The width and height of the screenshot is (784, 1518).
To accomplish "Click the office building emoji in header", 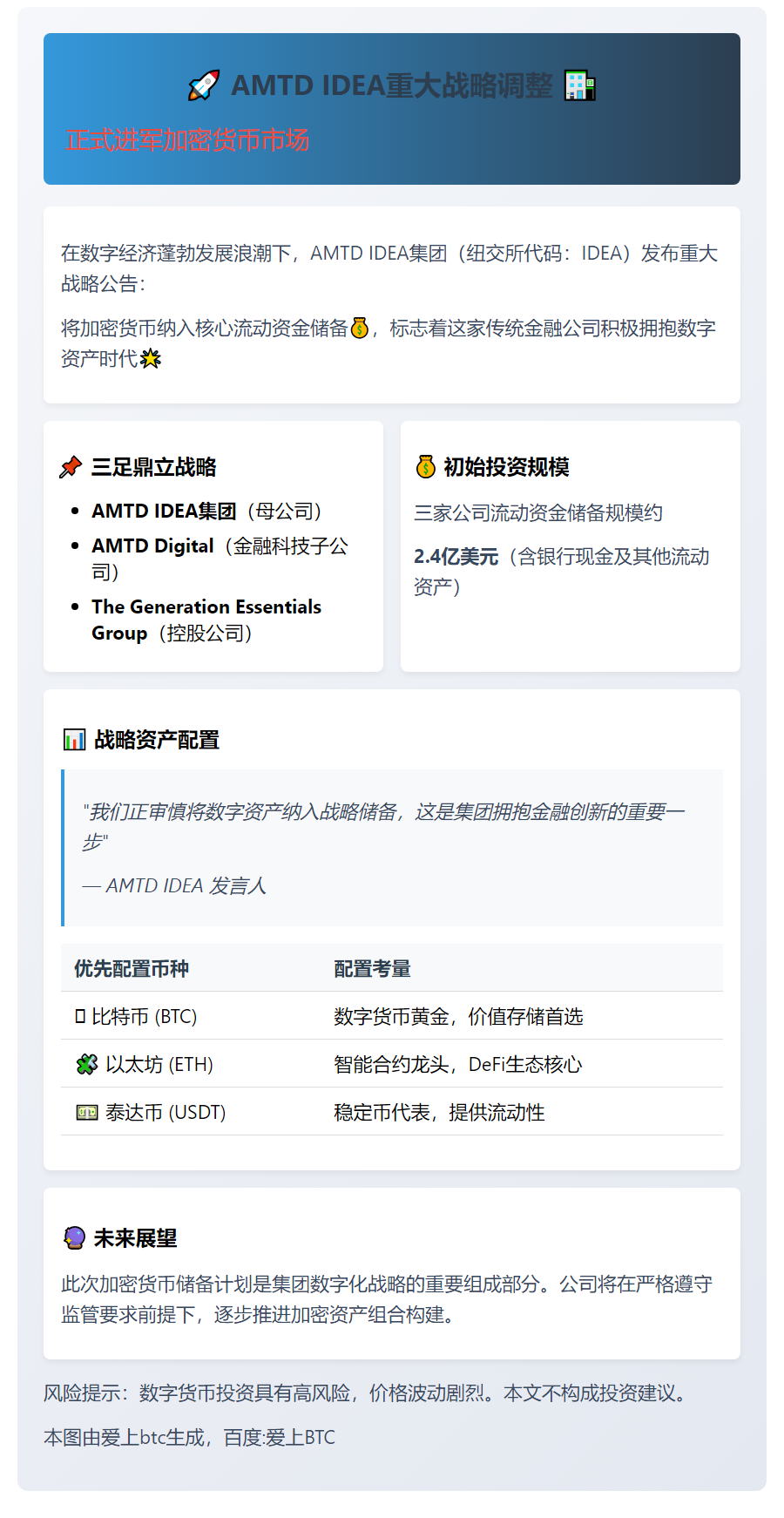I will 580,85.
